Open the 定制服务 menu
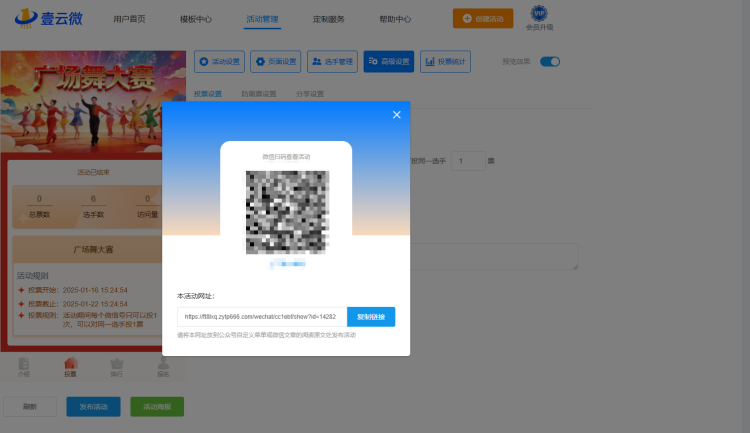 (329, 19)
